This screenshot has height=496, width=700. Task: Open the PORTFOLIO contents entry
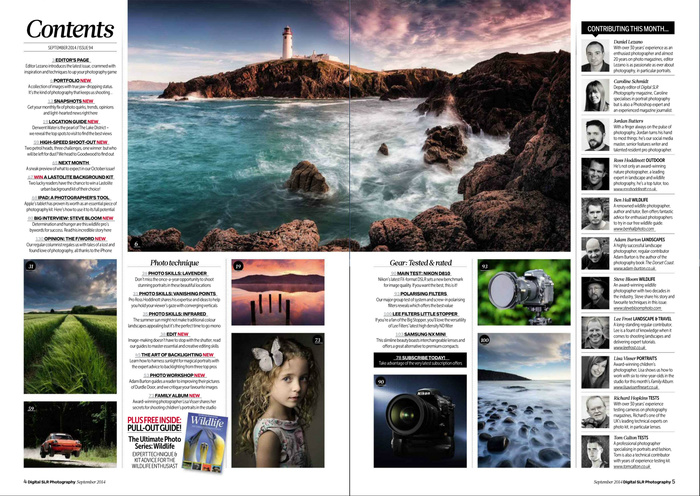pos(71,80)
